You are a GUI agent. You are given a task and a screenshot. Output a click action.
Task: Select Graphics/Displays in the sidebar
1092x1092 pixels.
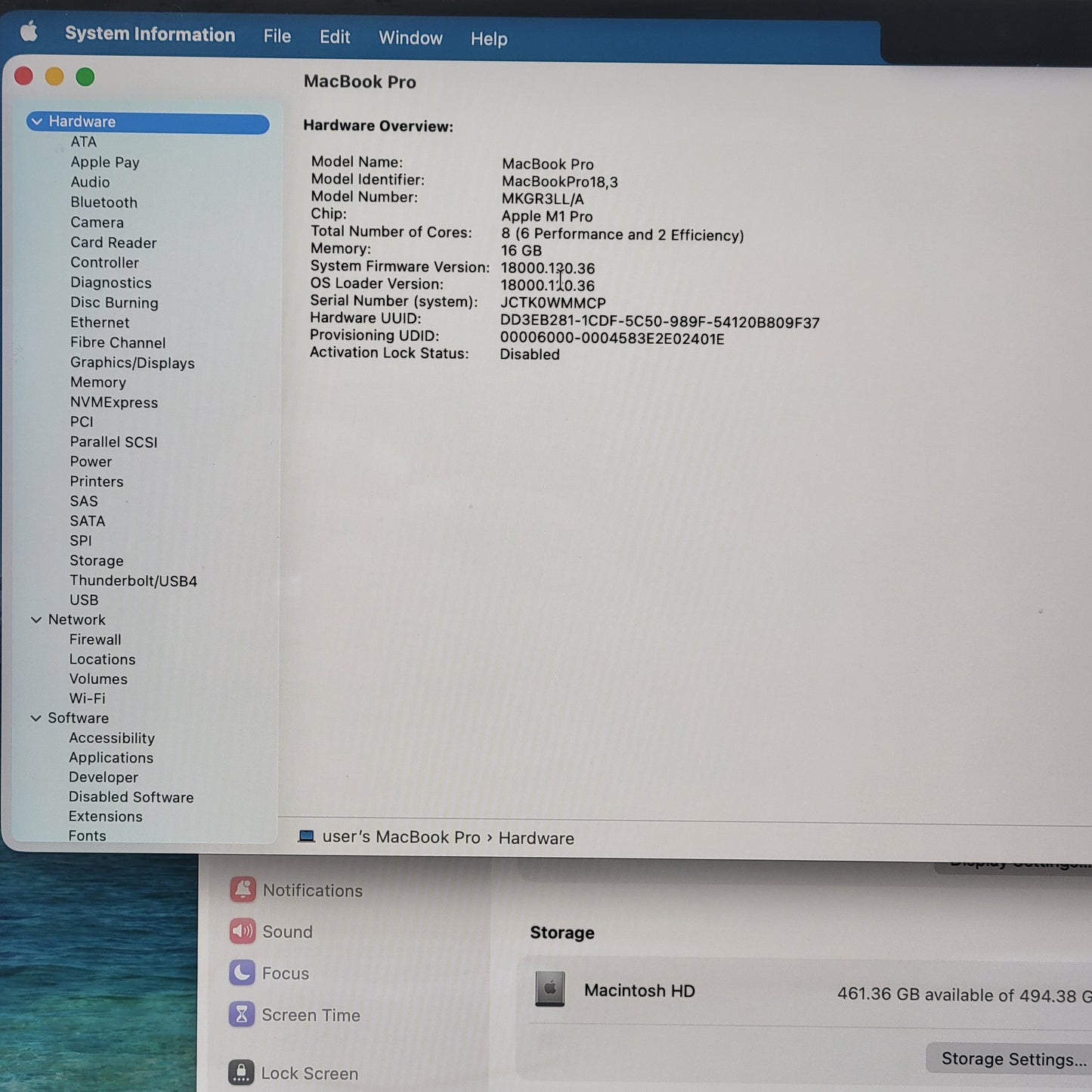132,363
